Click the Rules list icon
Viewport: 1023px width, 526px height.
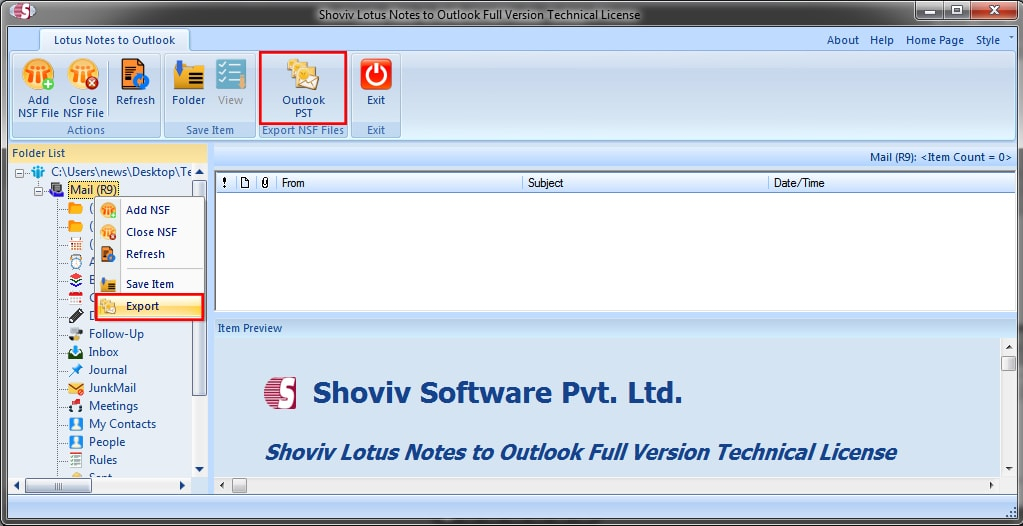click(x=76, y=459)
